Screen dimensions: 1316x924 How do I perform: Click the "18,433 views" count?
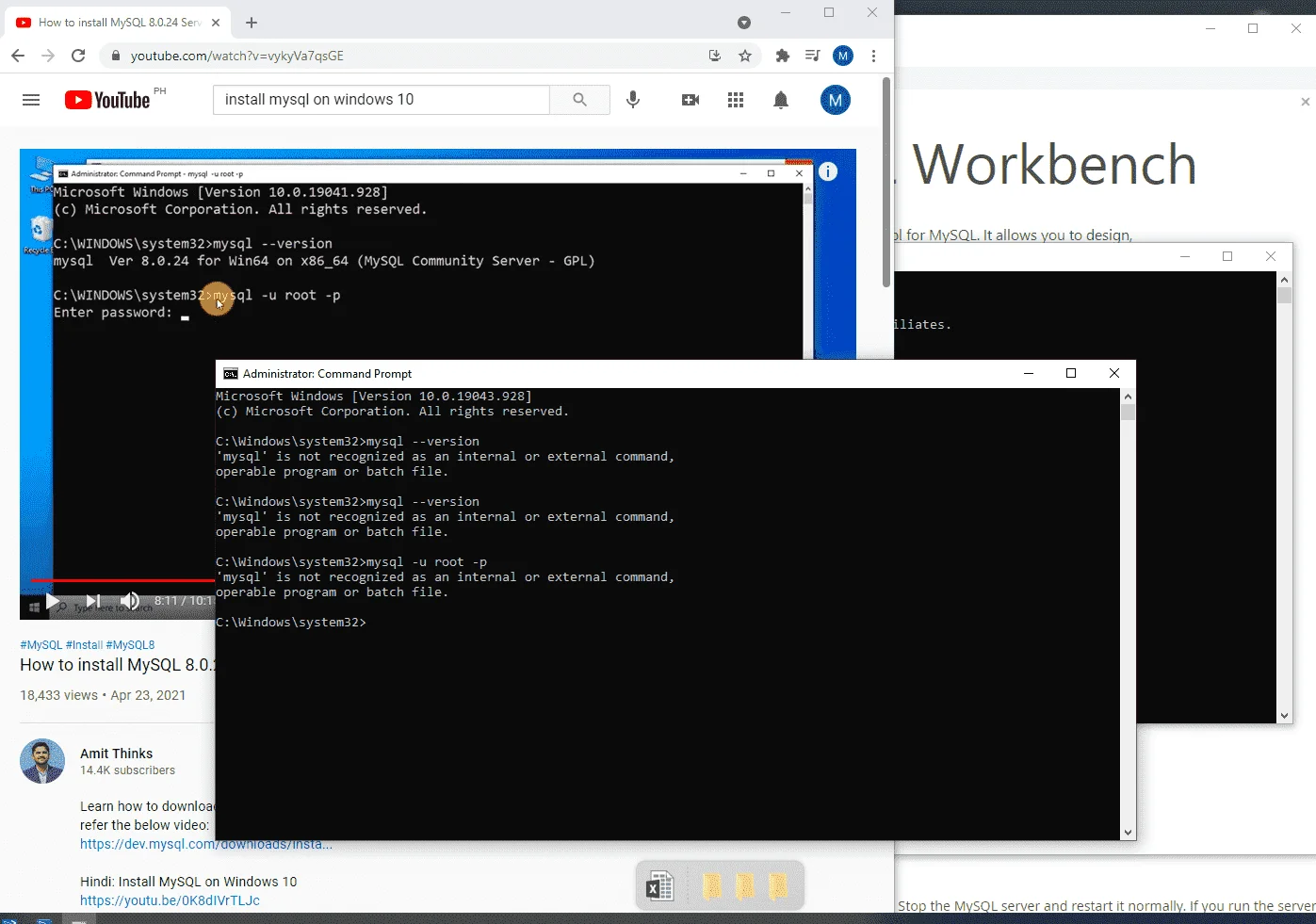tap(58, 695)
